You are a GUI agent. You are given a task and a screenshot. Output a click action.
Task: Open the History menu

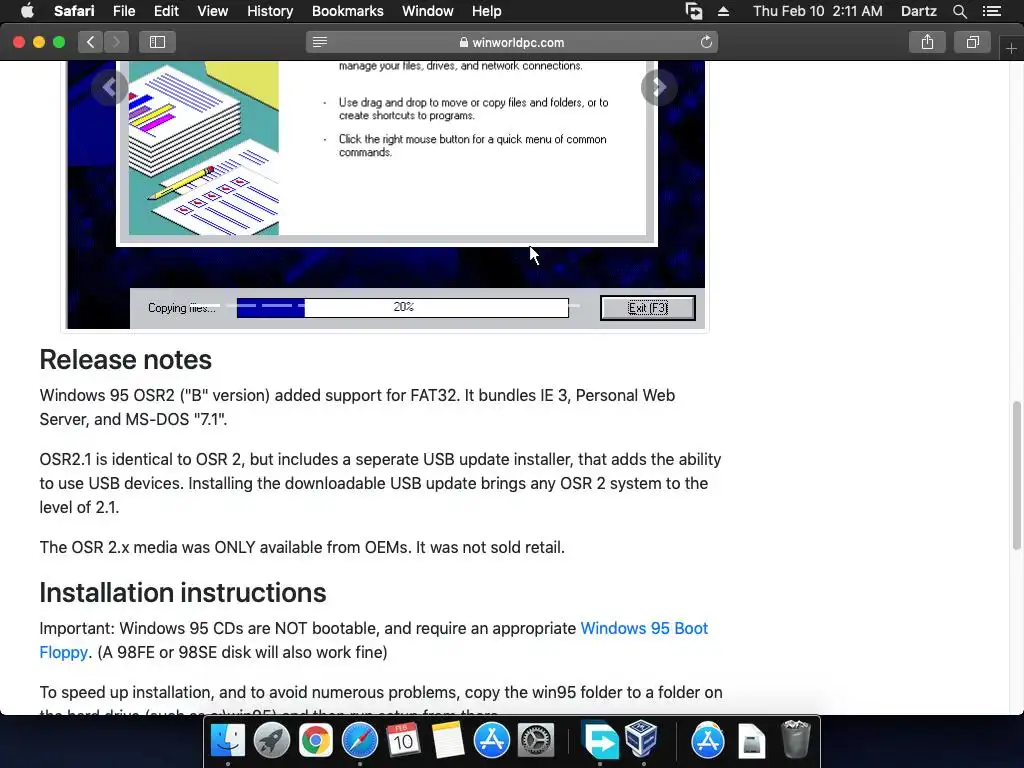[270, 11]
